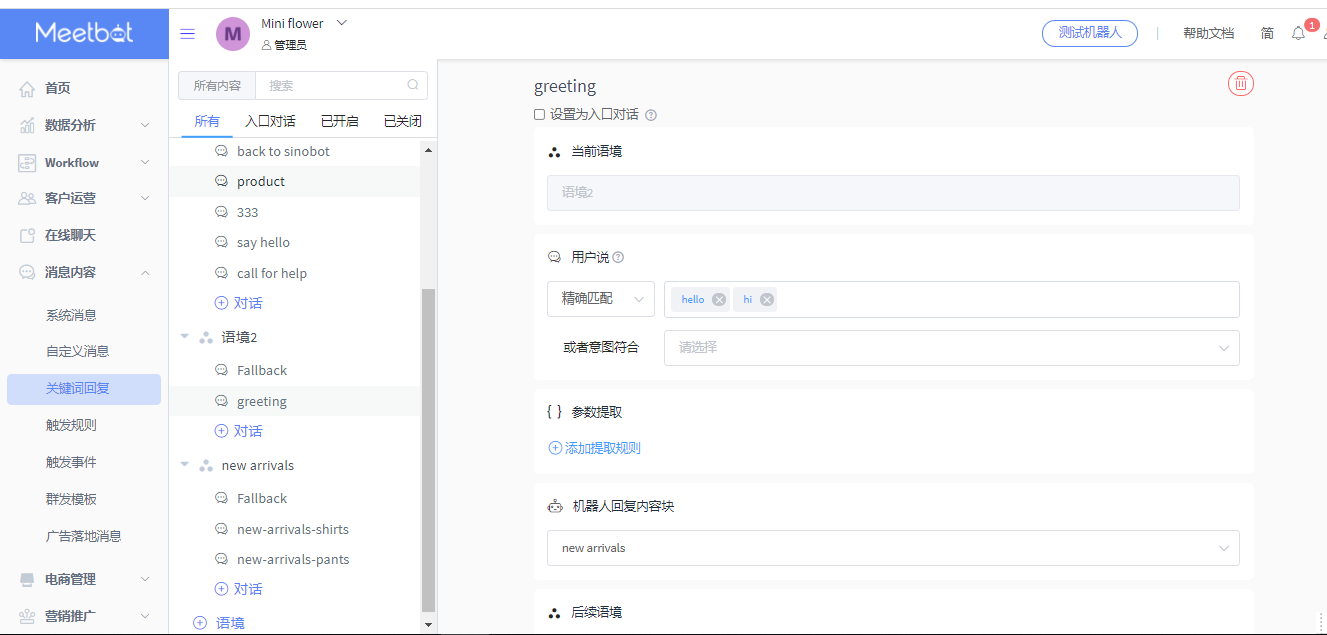The height and width of the screenshot is (635, 1327).
Task: Click the 营销推广 sidebar icon
Action: coord(27,616)
